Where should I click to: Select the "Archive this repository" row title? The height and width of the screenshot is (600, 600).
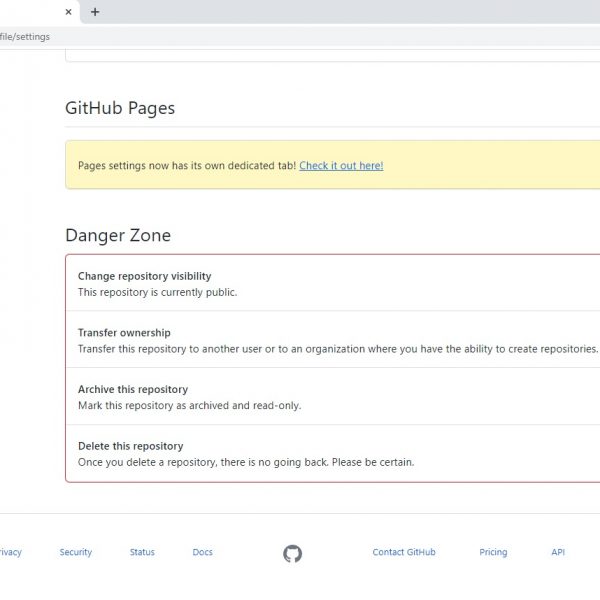(x=132, y=390)
